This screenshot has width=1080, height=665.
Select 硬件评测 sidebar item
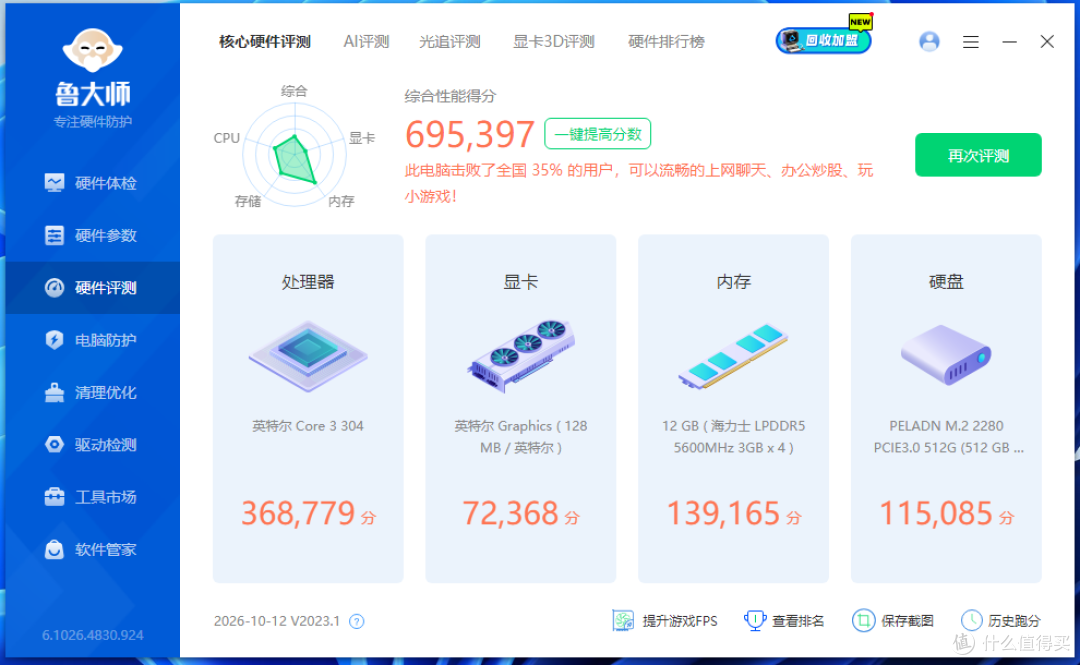click(x=92, y=288)
